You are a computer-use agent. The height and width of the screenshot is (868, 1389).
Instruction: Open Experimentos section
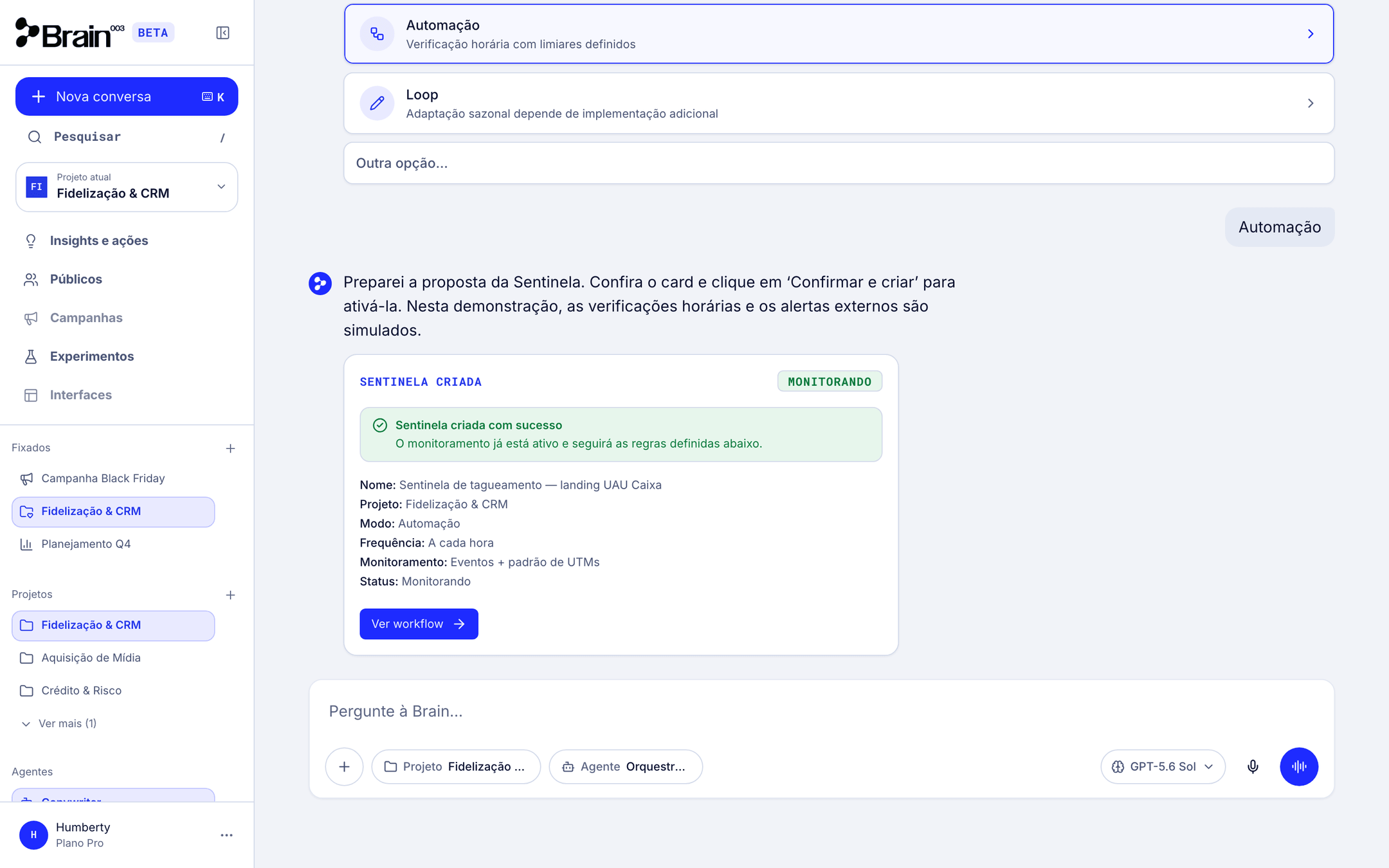pyautogui.click(x=92, y=356)
